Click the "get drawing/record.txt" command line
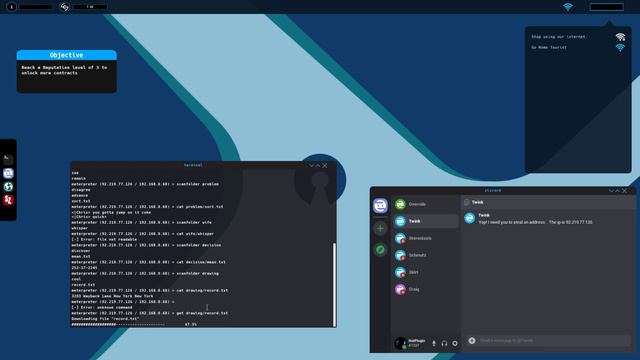This screenshot has height=360, width=640. point(150,313)
